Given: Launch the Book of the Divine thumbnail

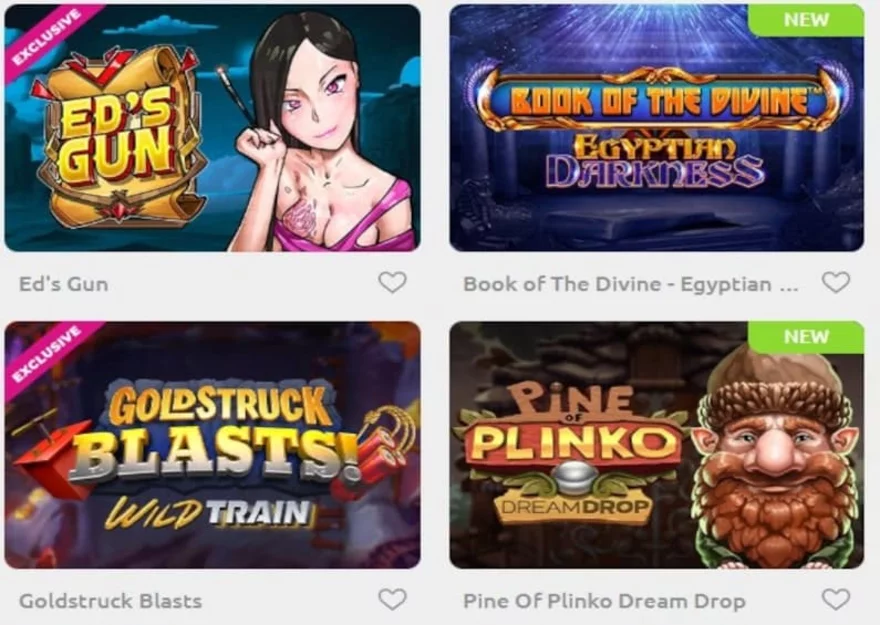Looking at the screenshot, I should 657,128.
